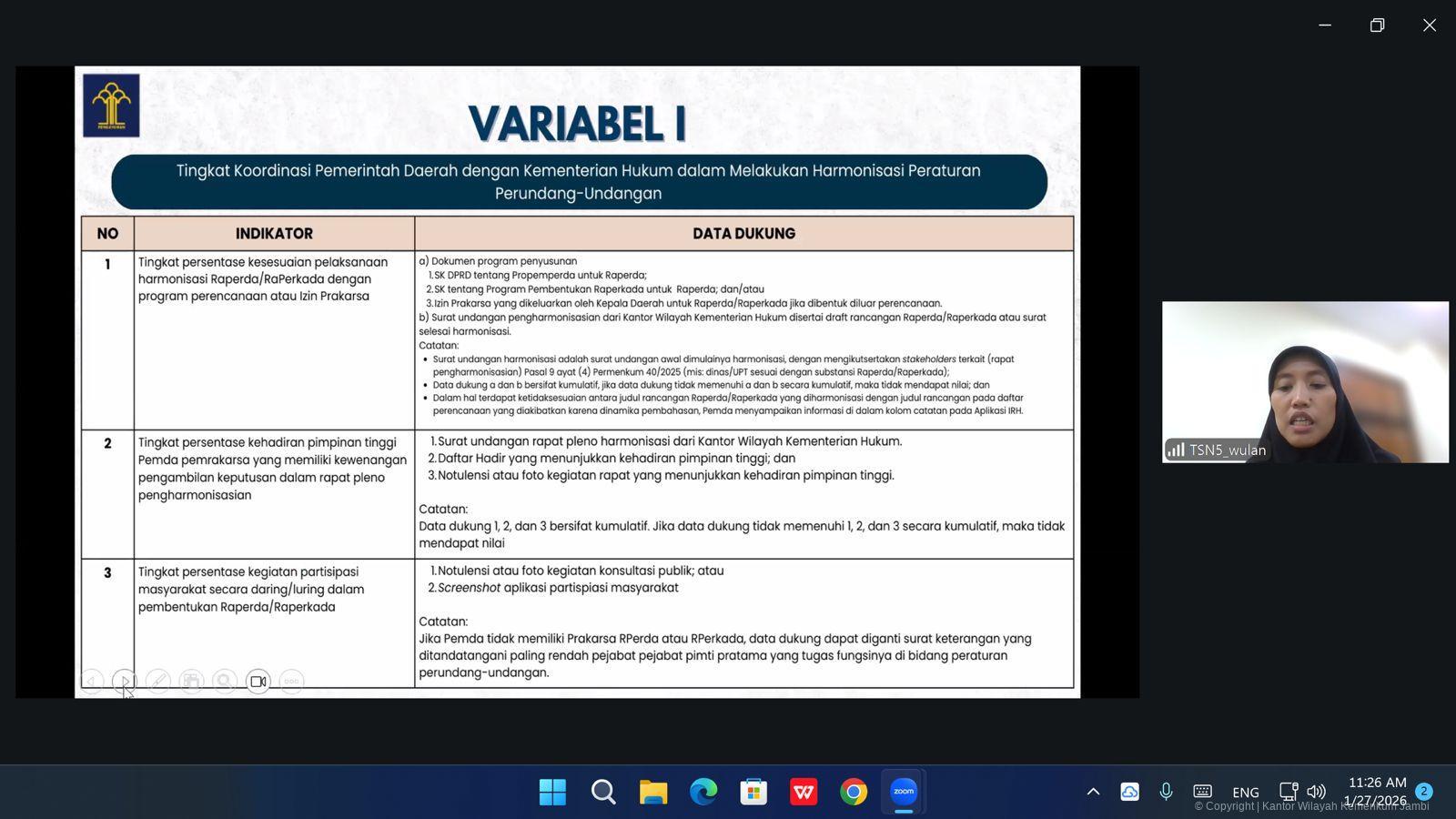This screenshot has width=1456, height=819.
Task: Click the zoom magnifier in slideshow controls
Action: coord(225,681)
